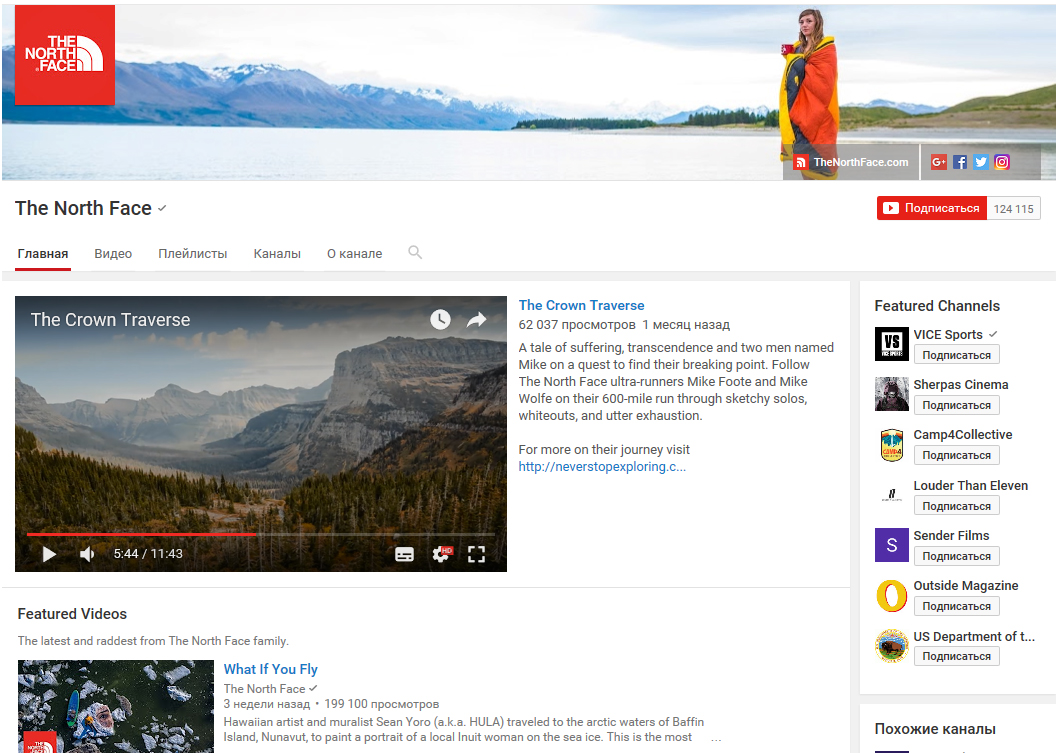Open video settings gear icon
Viewport: 1058px width, 755px height.
point(441,554)
